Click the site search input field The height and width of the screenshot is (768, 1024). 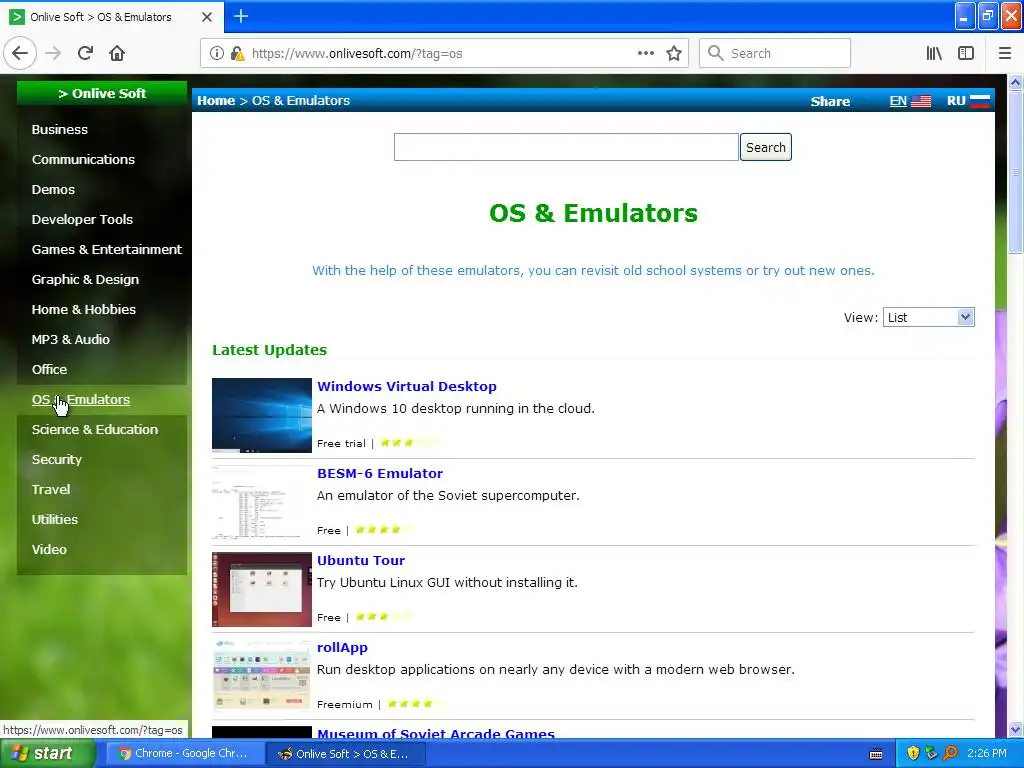pos(566,147)
